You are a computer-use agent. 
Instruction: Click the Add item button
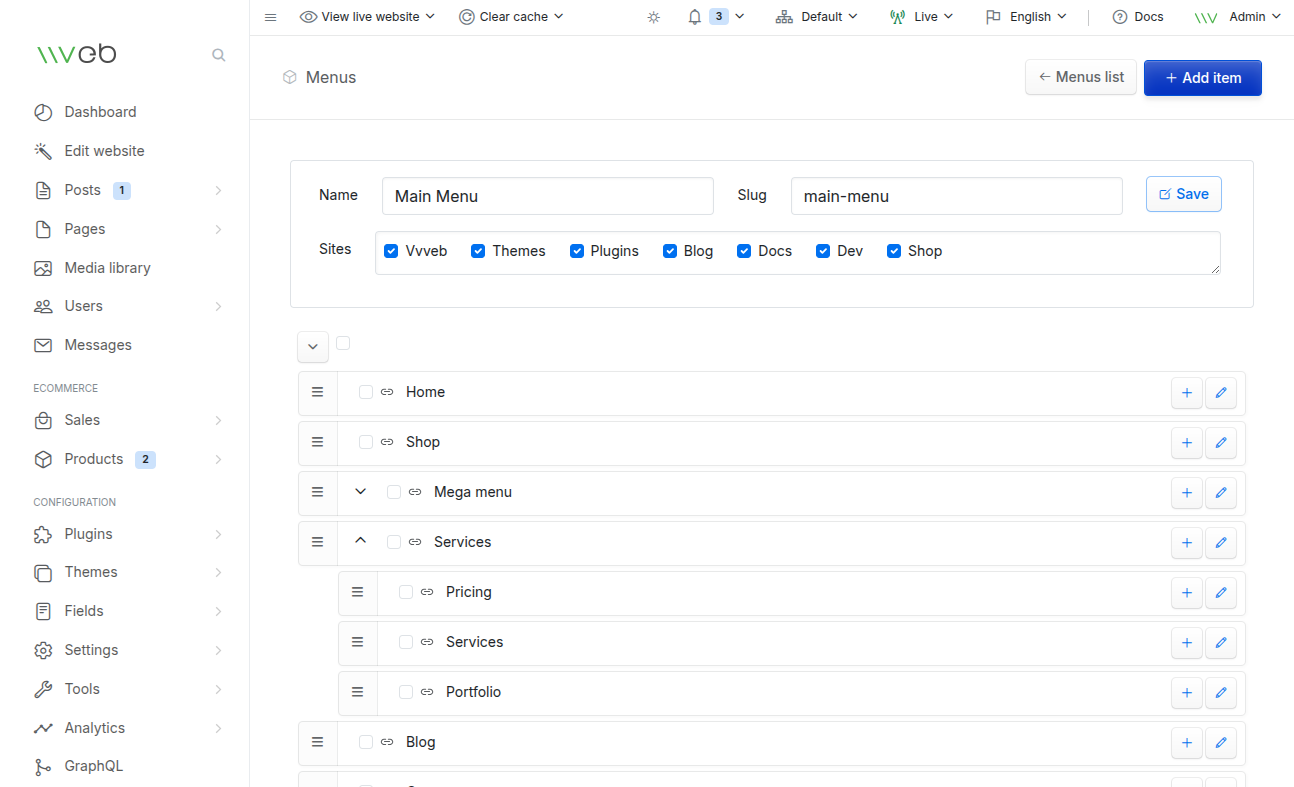point(1202,78)
